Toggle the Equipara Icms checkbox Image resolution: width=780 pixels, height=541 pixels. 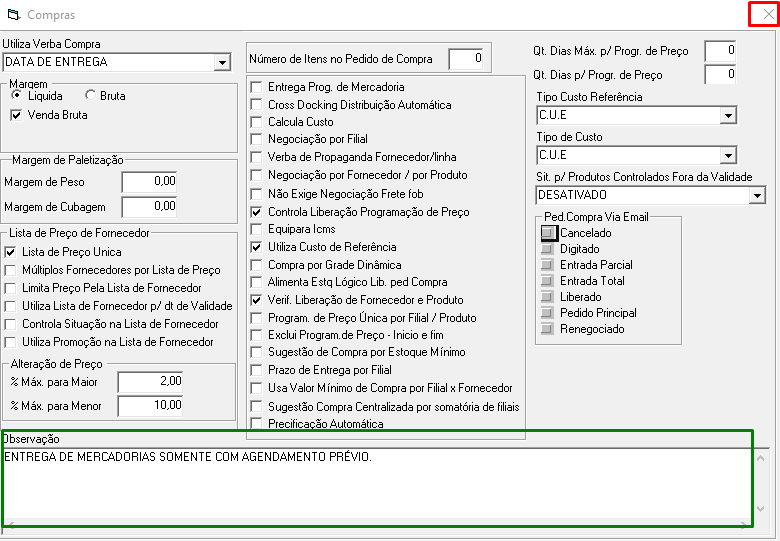(x=257, y=229)
